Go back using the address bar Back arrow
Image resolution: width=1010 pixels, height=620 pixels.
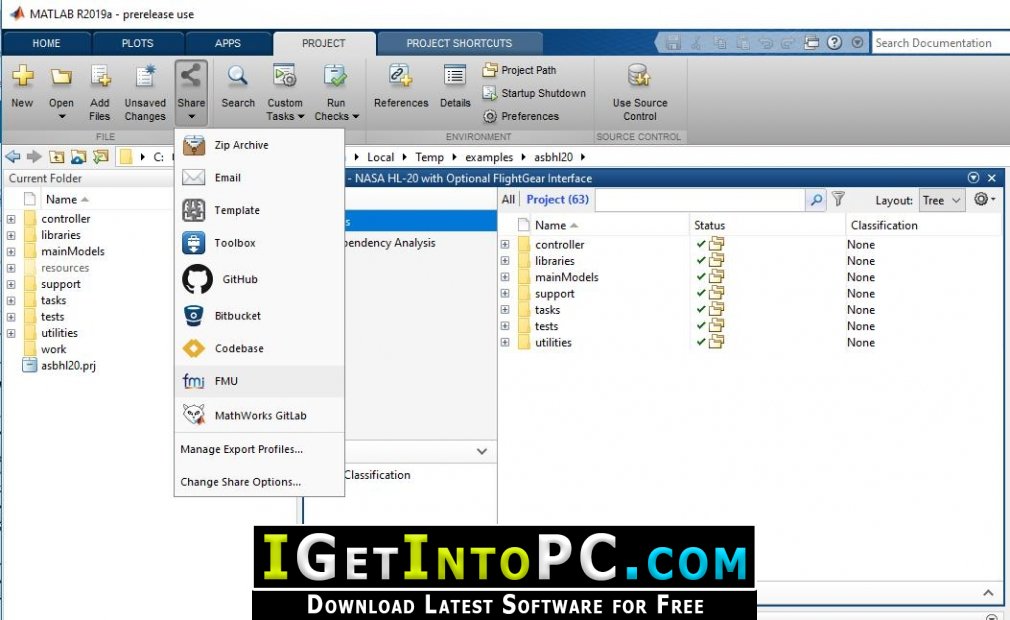click(12, 156)
